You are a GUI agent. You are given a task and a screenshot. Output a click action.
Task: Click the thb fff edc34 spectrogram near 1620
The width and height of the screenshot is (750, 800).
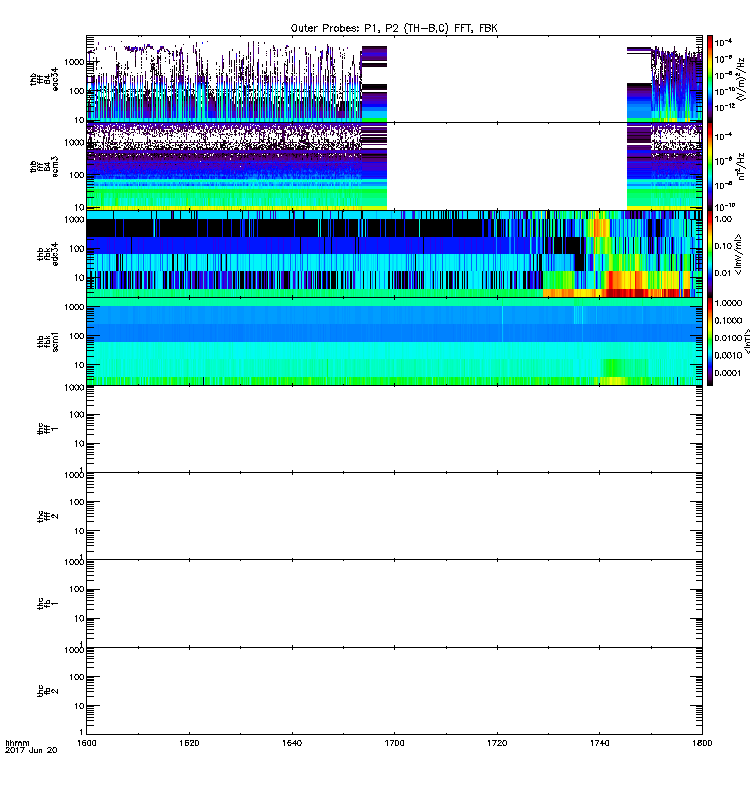tap(189, 79)
